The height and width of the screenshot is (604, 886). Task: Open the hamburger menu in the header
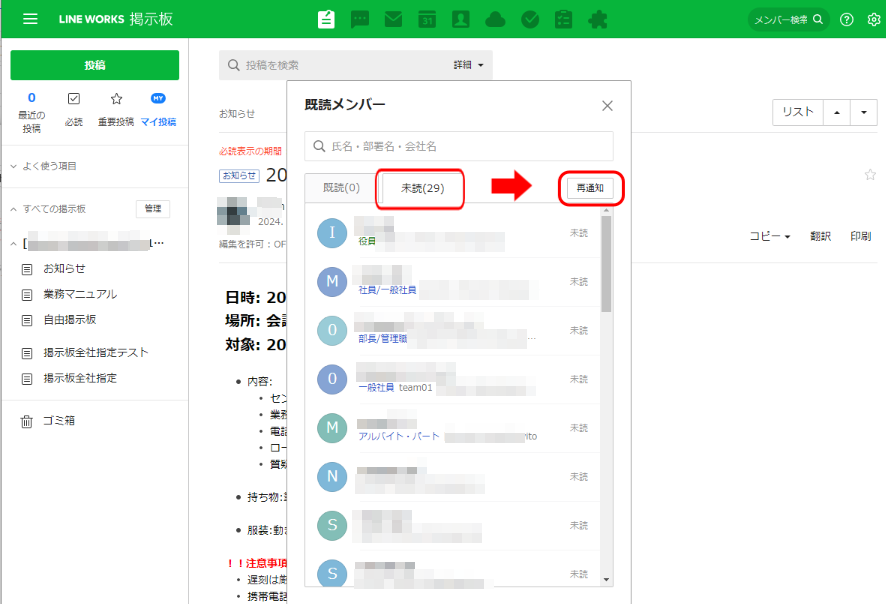pos(30,19)
